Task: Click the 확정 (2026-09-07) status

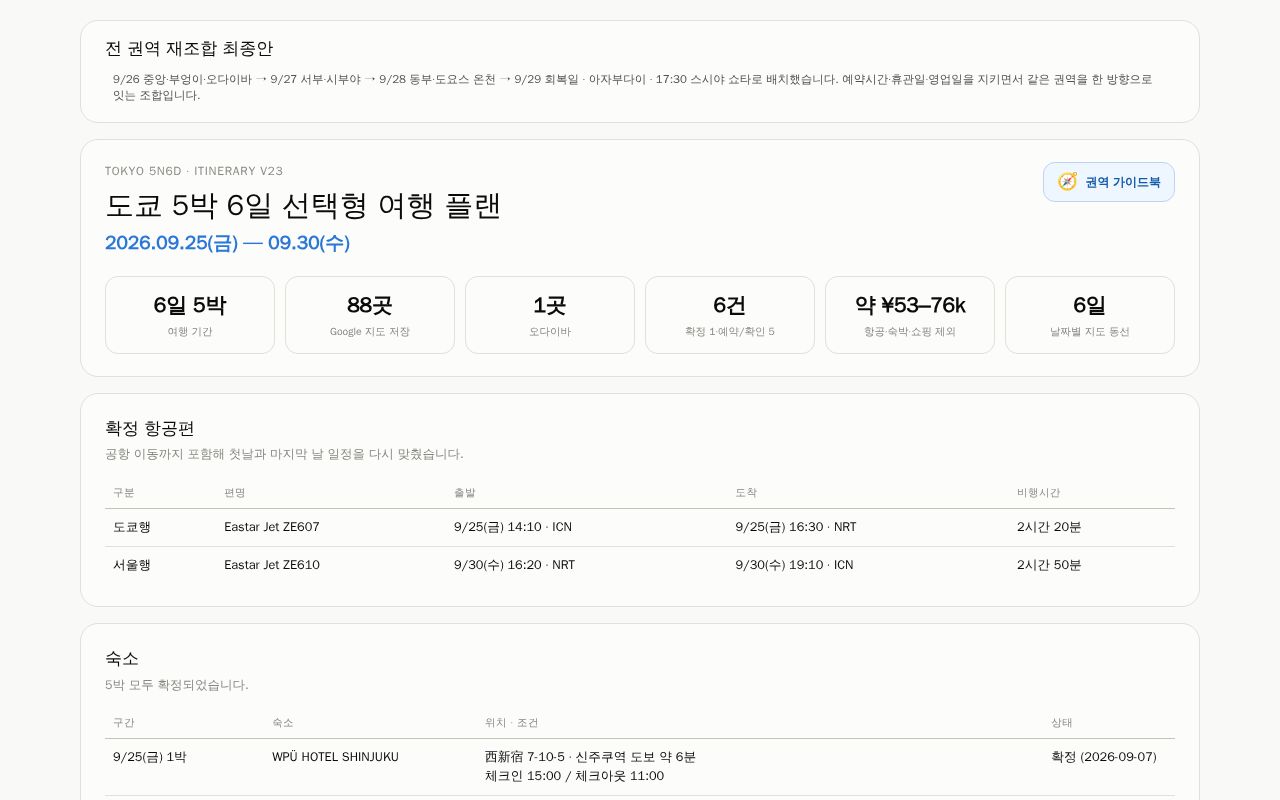Action: [1104, 757]
